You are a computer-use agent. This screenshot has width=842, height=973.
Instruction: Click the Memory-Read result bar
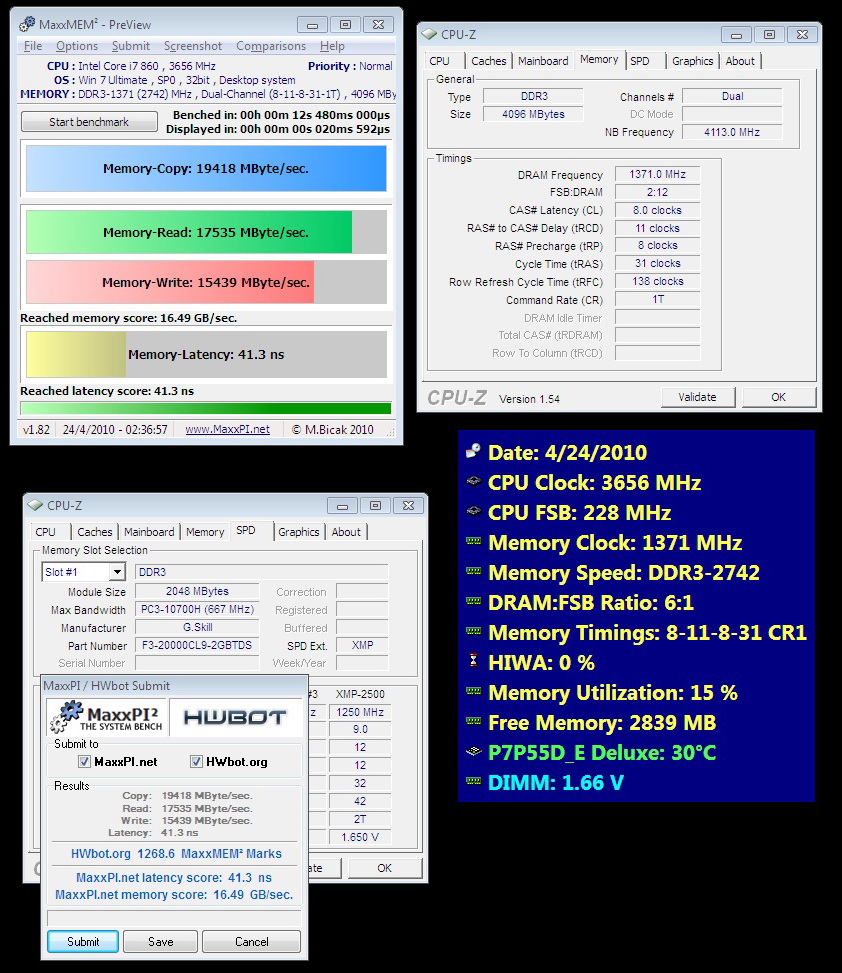coord(206,232)
